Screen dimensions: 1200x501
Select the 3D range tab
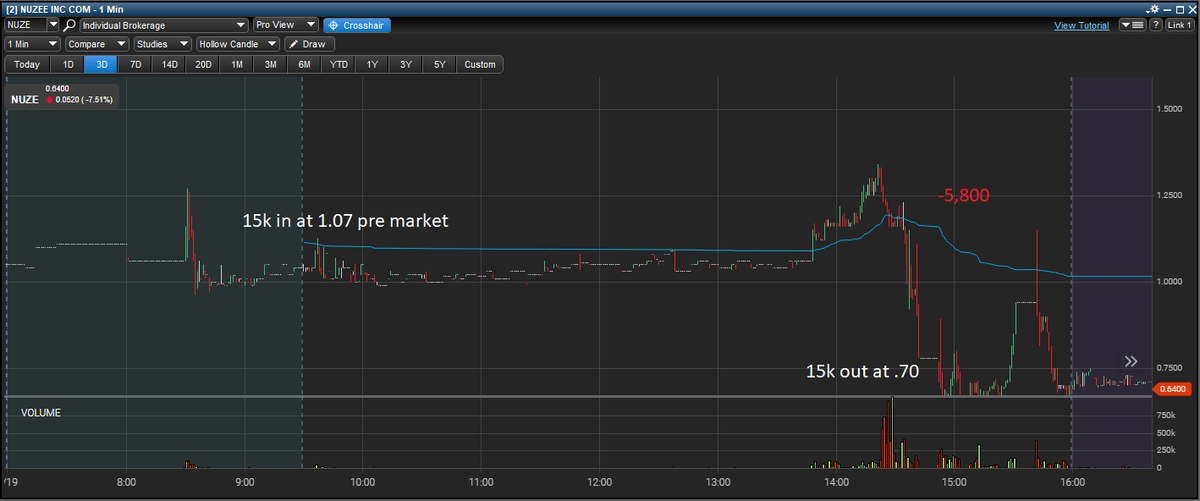102,64
